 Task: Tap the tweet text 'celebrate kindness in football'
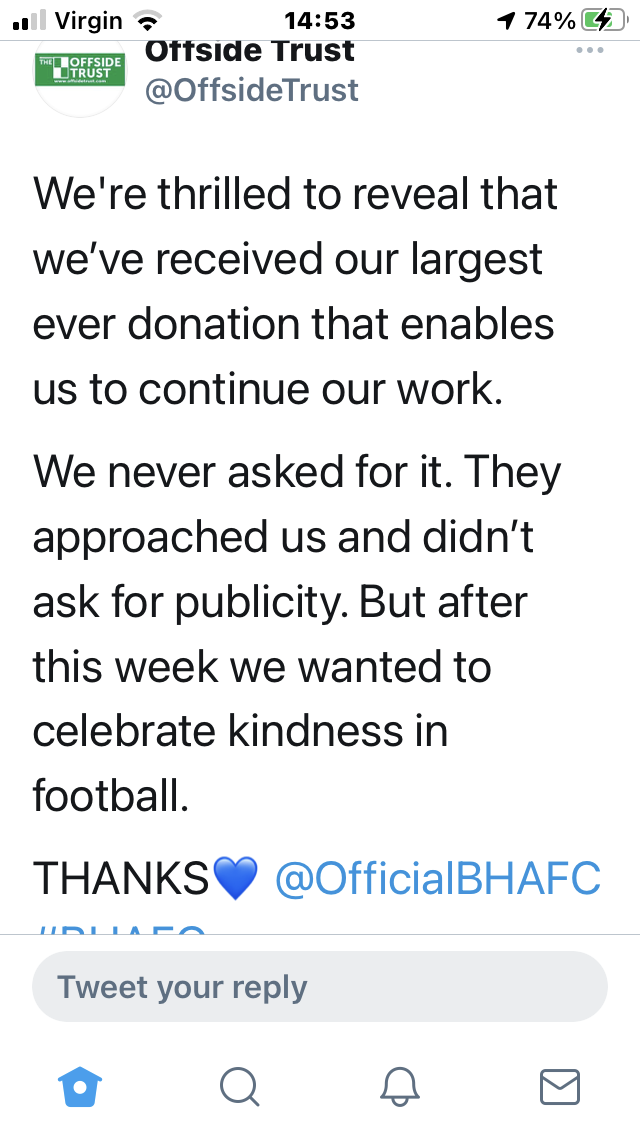[x=240, y=764]
